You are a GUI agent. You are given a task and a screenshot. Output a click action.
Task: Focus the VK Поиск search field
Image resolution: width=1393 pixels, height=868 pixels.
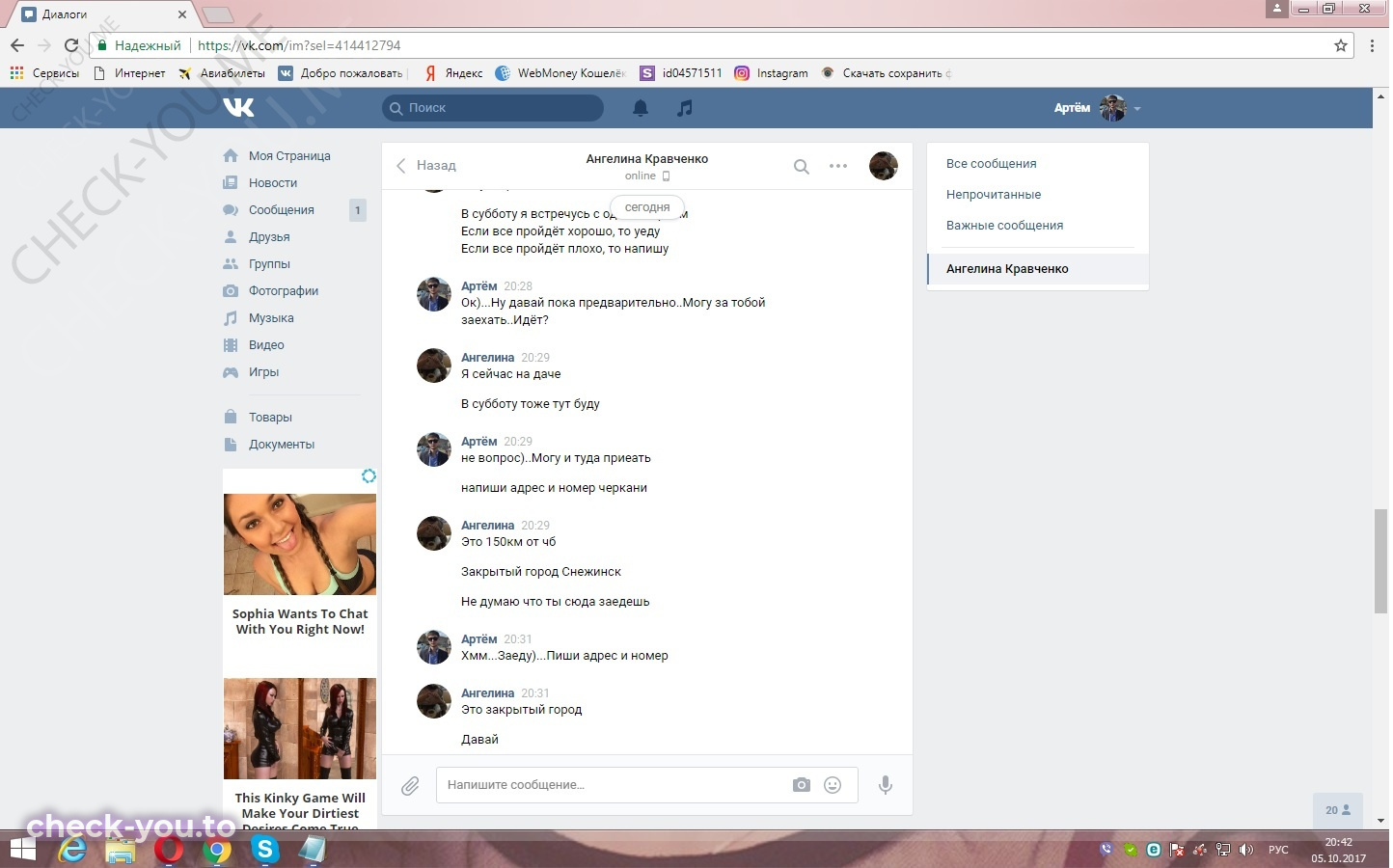(x=493, y=108)
